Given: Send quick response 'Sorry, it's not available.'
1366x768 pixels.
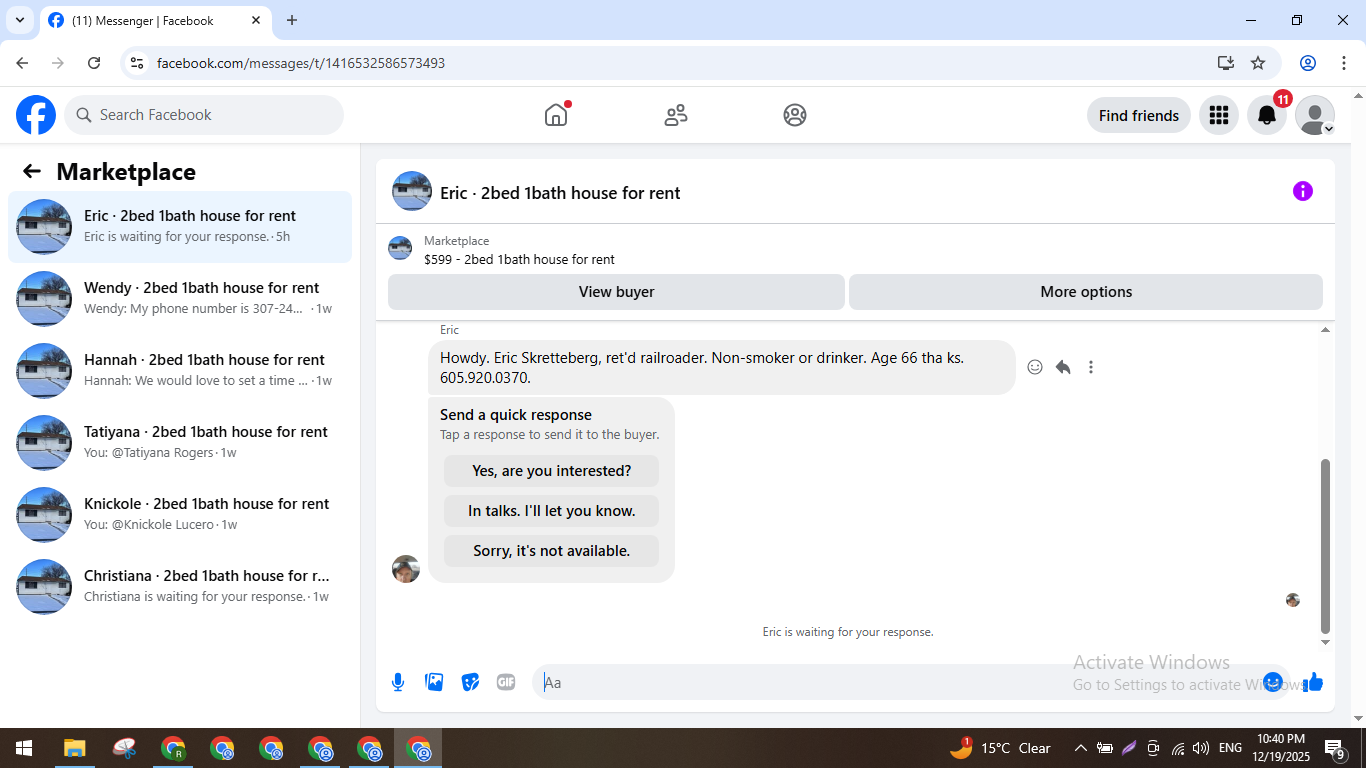Looking at the screenshot, I should [x=552, y=551].
